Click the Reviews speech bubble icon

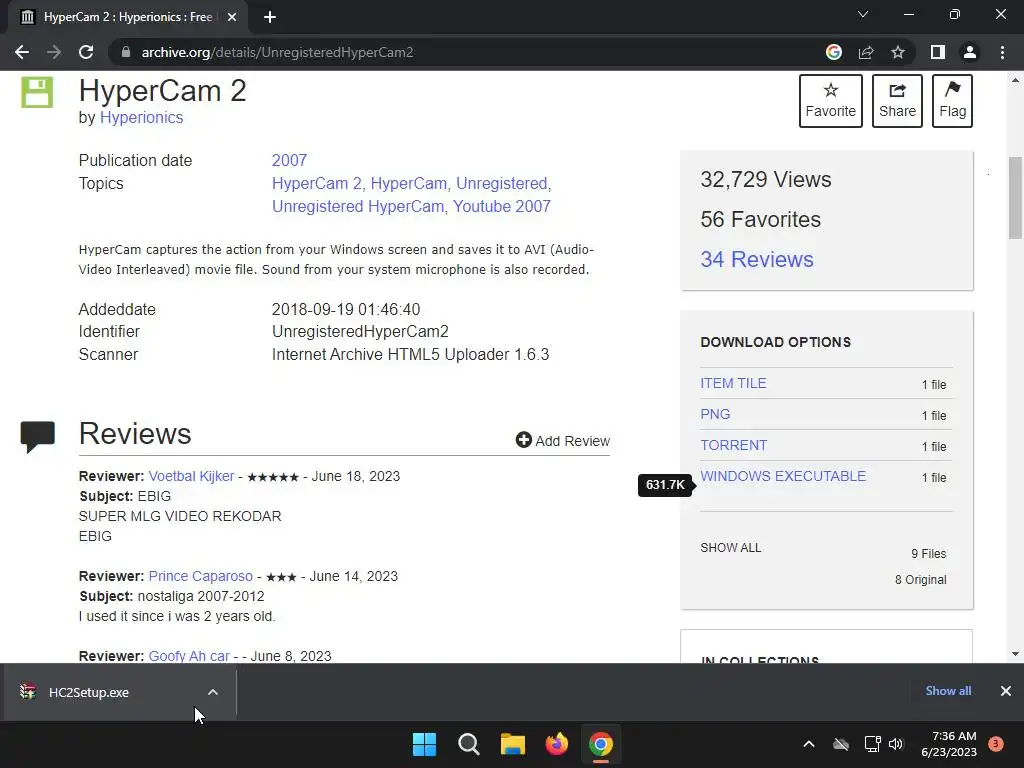click(38, 437)
